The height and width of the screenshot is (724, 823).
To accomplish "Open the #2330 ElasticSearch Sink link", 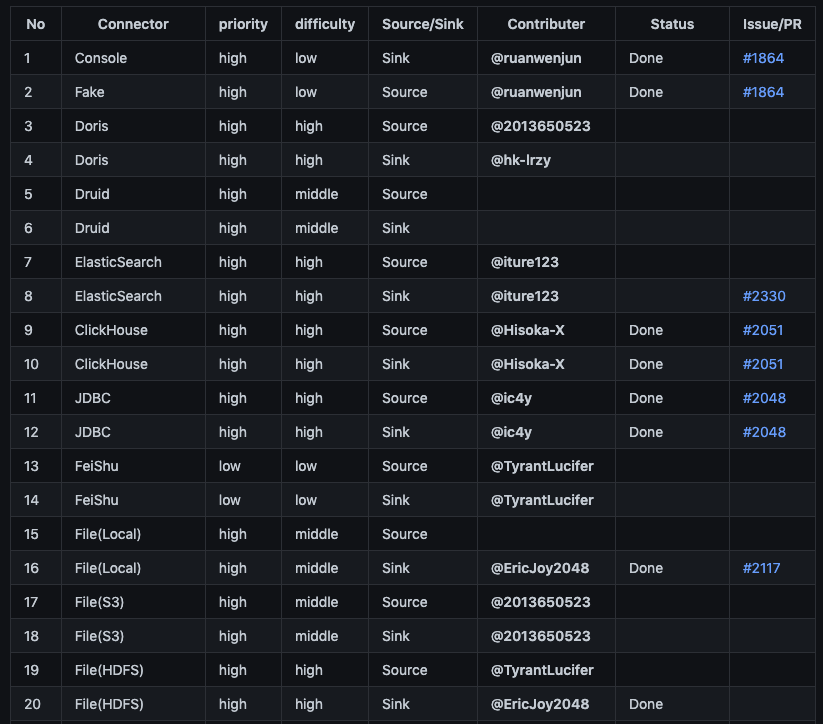I will coord(763,296).
